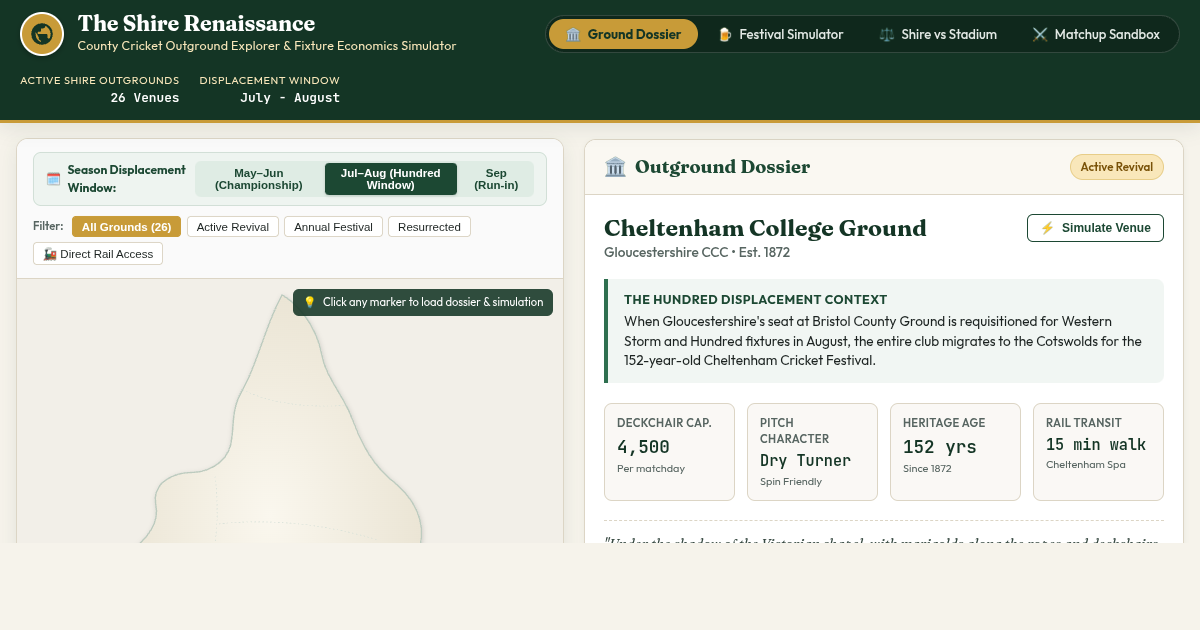Screen dimensions: 1200x630
Task: Click the Simulate Venue button
Action: [x=1095, y=228]
